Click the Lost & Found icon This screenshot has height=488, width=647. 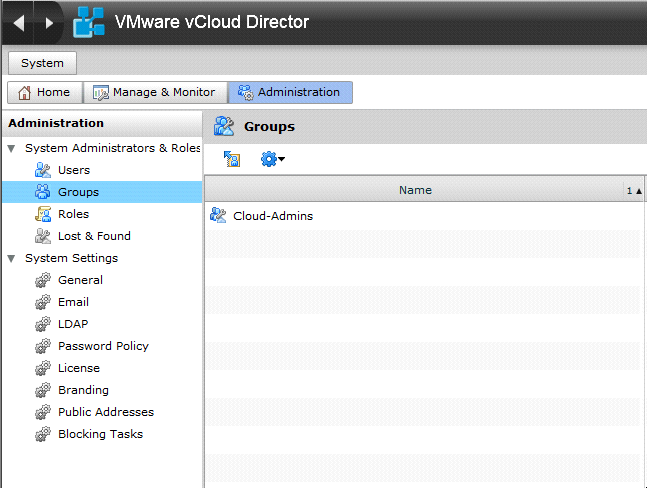[x=43, y=236]
